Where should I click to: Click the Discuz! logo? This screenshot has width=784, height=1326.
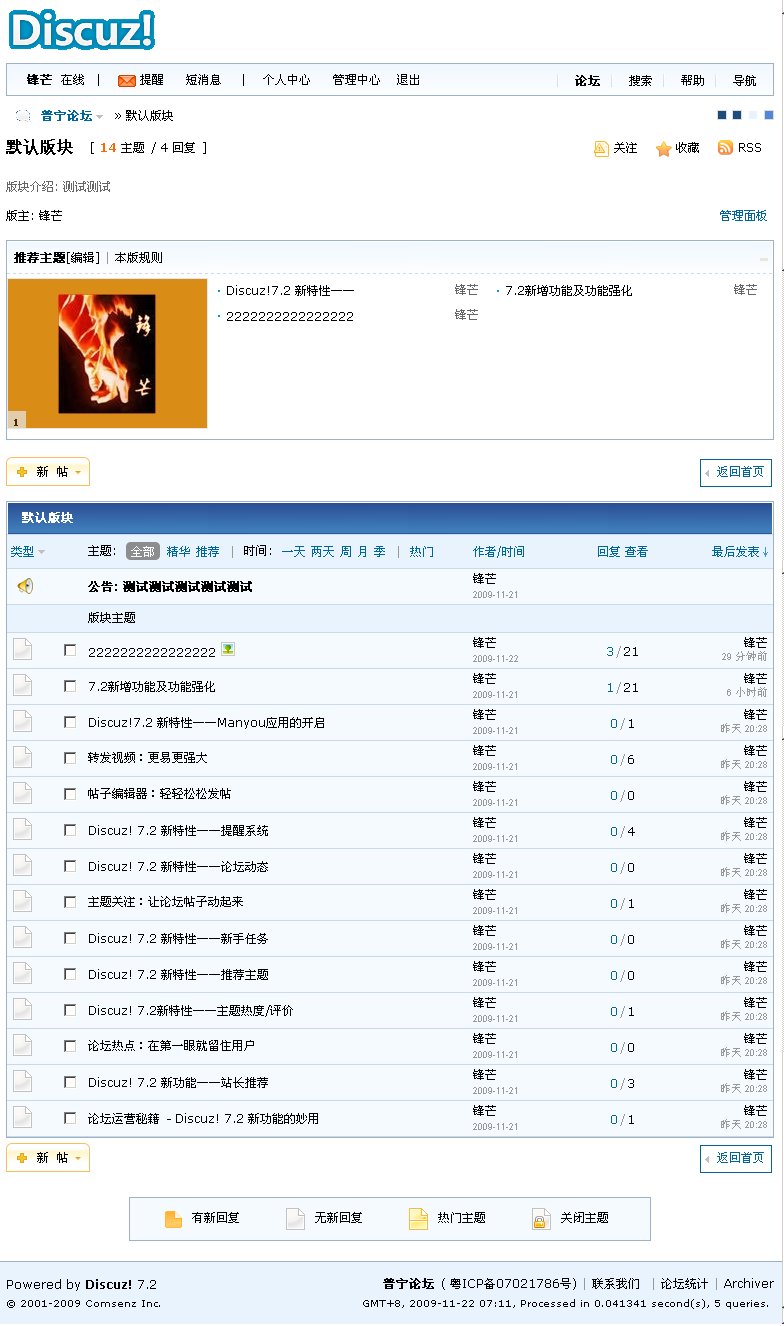click(x=82, y=29)
